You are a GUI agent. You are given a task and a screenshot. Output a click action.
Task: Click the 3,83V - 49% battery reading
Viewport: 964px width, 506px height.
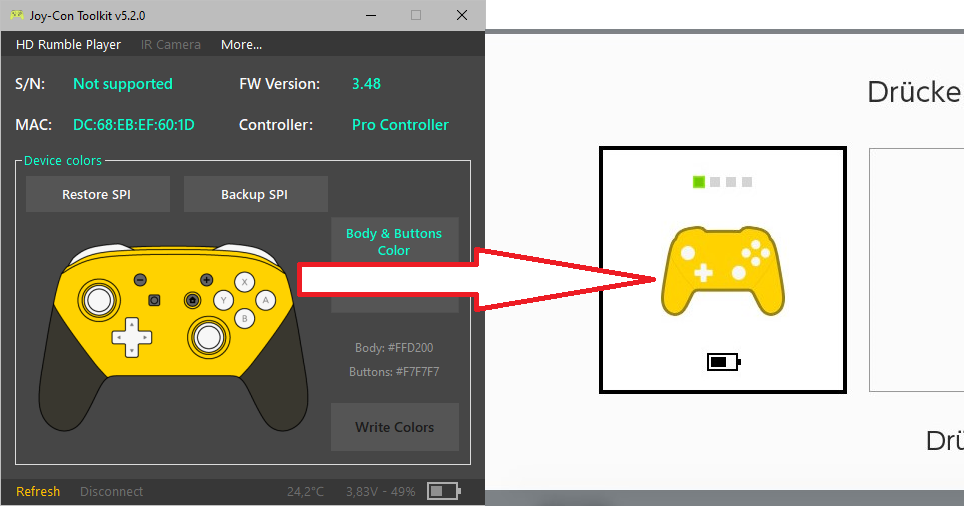pyautogui.click(x=381, y=492)
